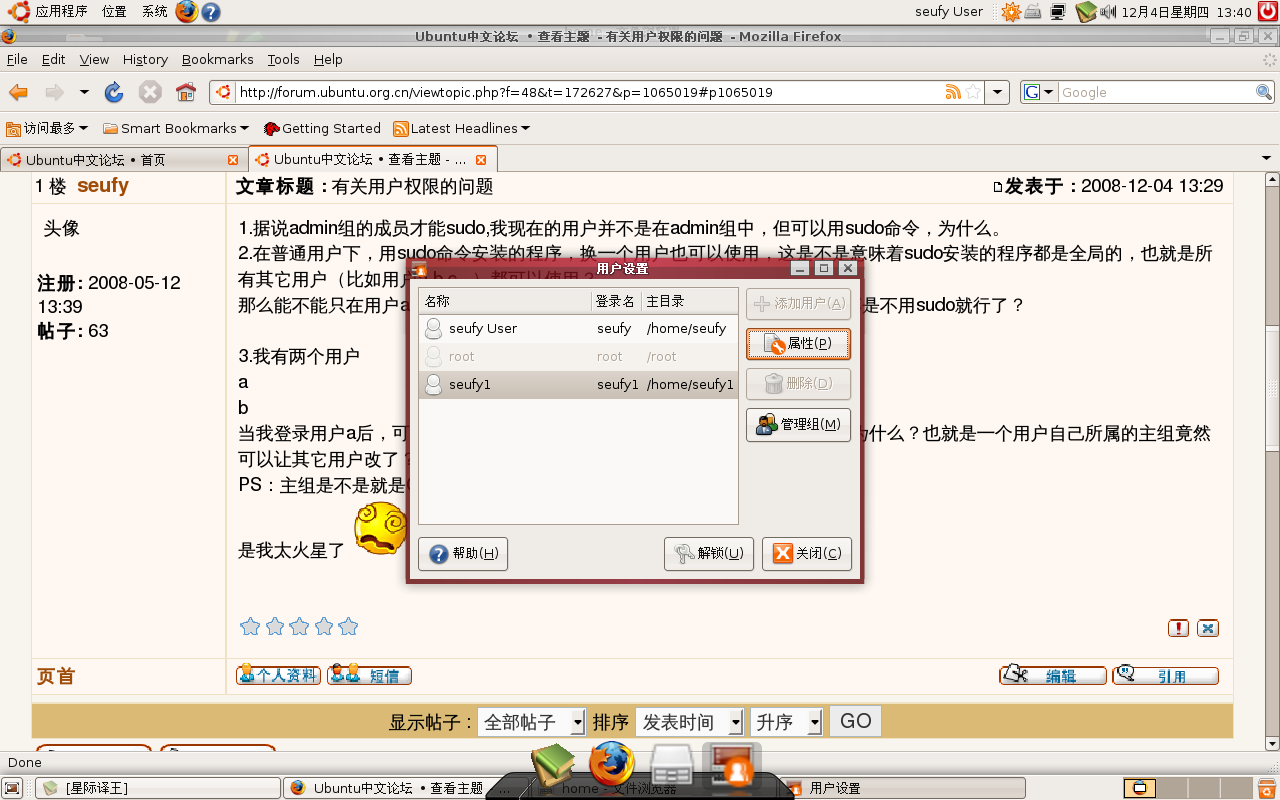Click Firefox back arrow button

[18, 93]
